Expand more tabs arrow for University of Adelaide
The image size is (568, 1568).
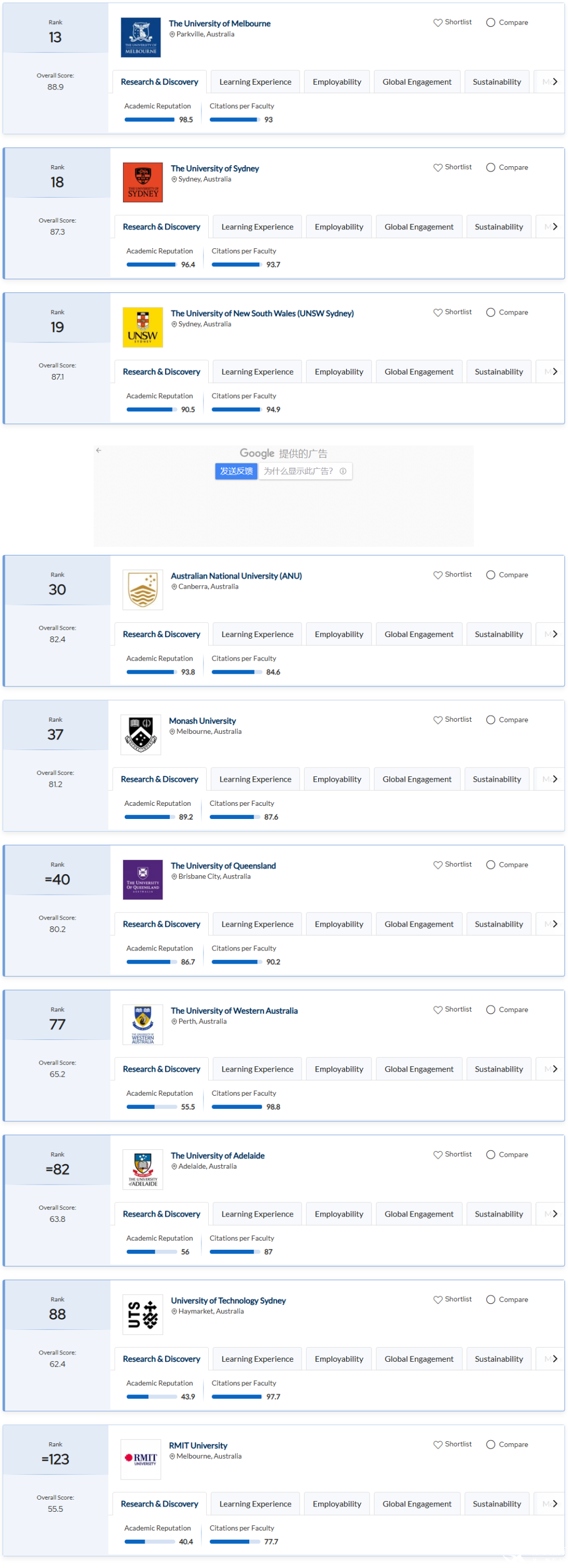[x=555, y=1213]
